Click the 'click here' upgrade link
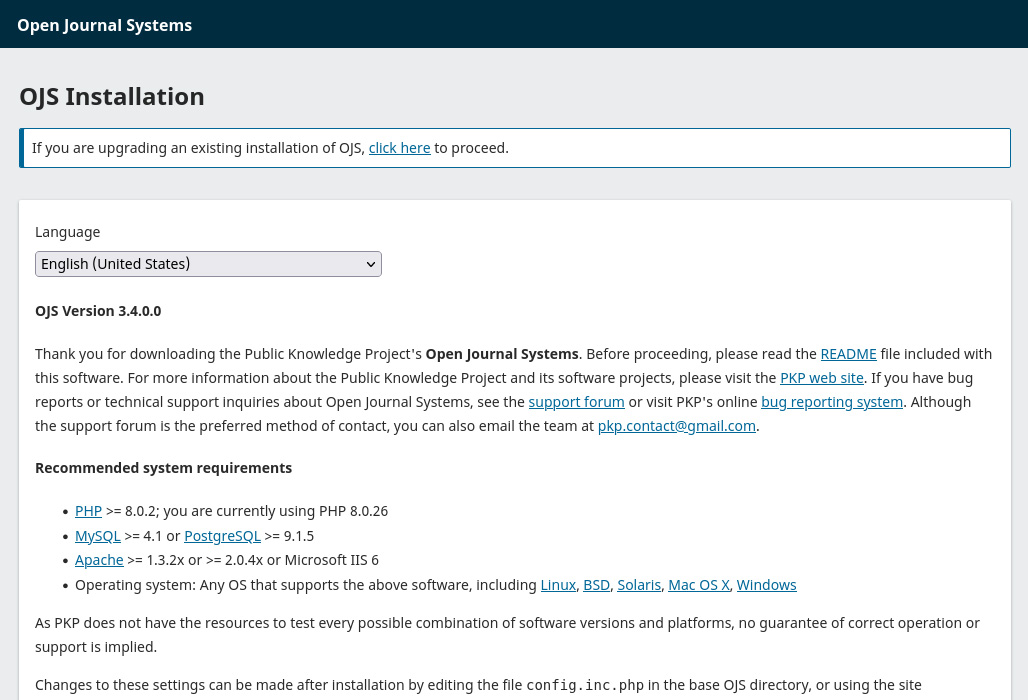 click(x=399, y=148)
